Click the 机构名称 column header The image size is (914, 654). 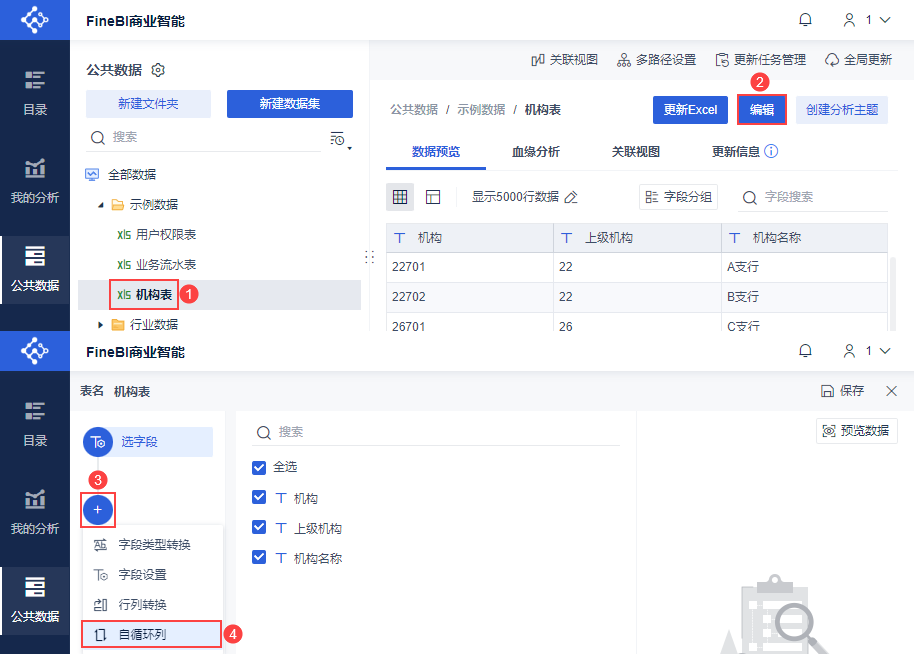point(804,238)
